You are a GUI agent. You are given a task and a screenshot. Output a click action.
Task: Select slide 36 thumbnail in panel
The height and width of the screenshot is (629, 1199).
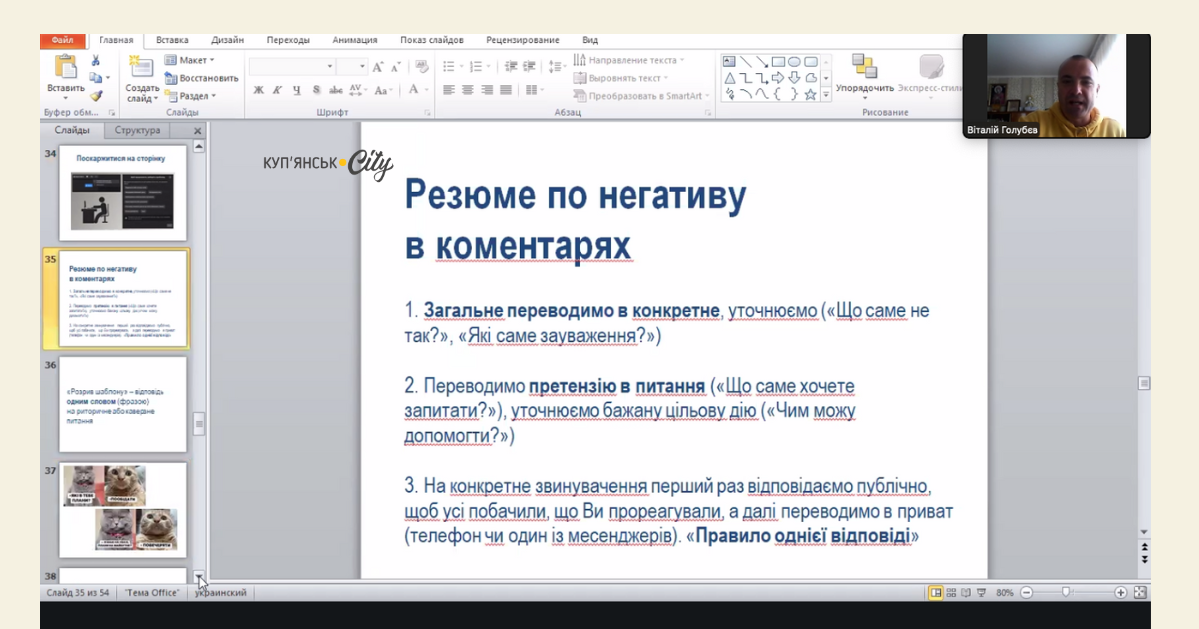click(x=123, y=404)
